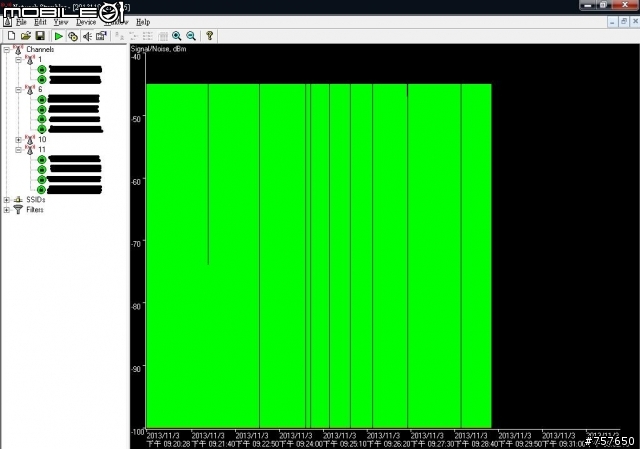Open the Device menu
The image size is (640, 449).
(x=86, y=22)
